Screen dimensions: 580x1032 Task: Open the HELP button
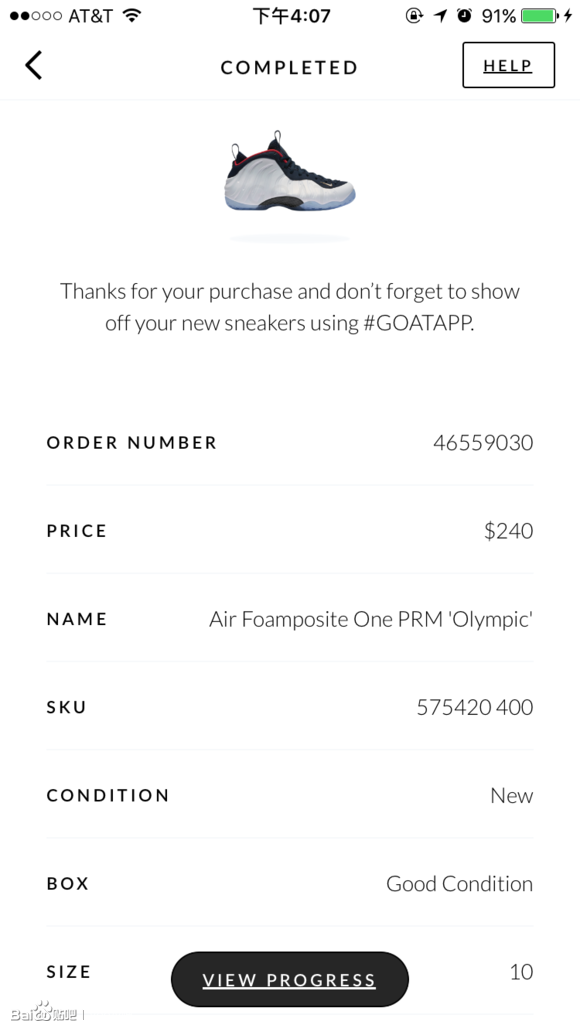pos(508,65)
